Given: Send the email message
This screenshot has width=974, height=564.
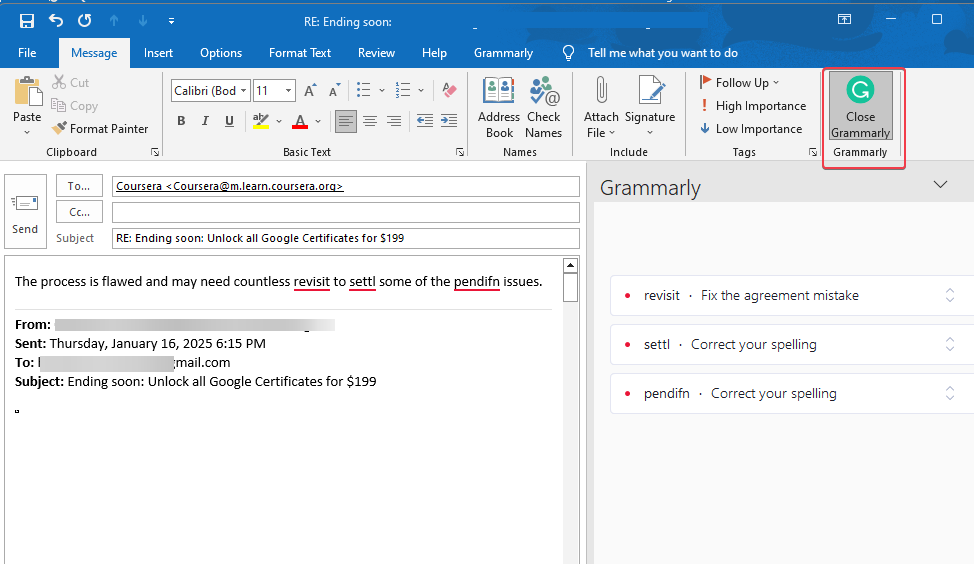Looking at the screenshot, I should click(25, 211).
